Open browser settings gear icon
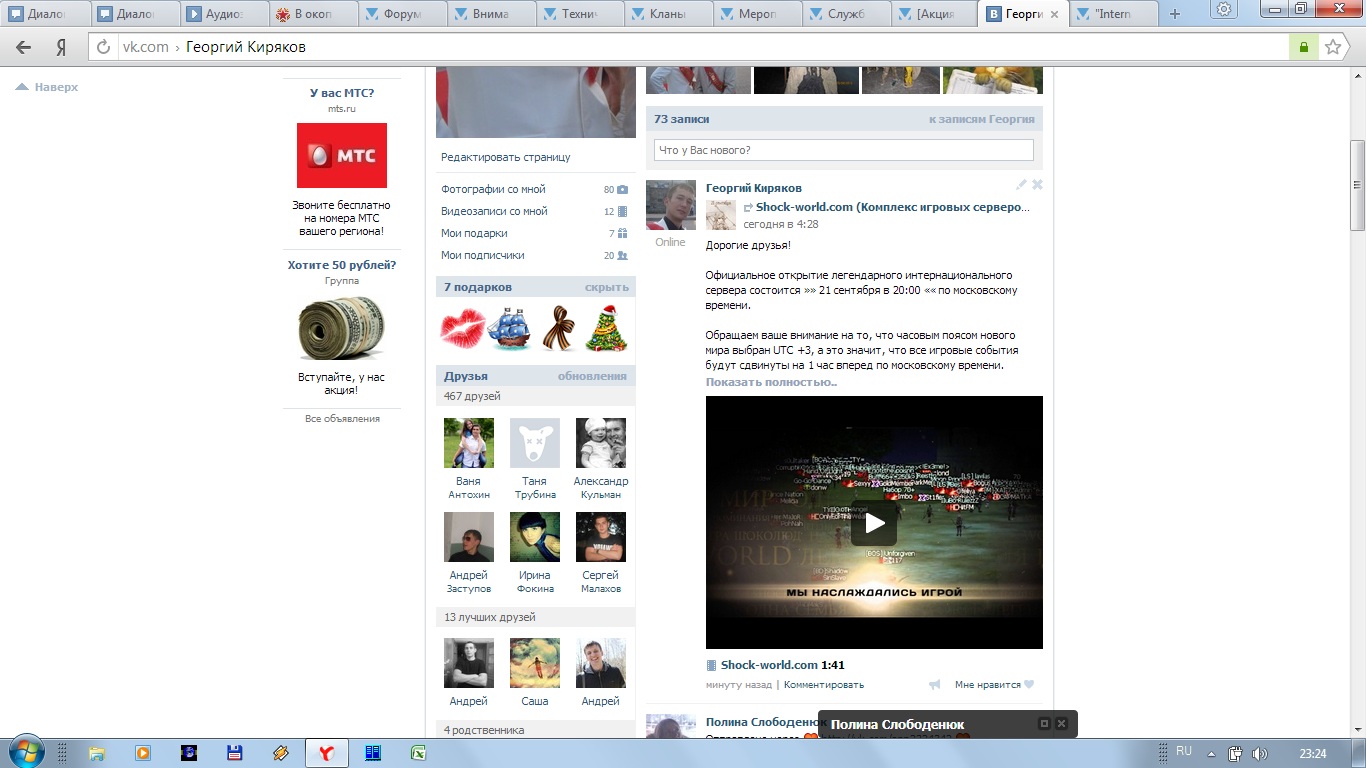 click(x=1222, y=9)
